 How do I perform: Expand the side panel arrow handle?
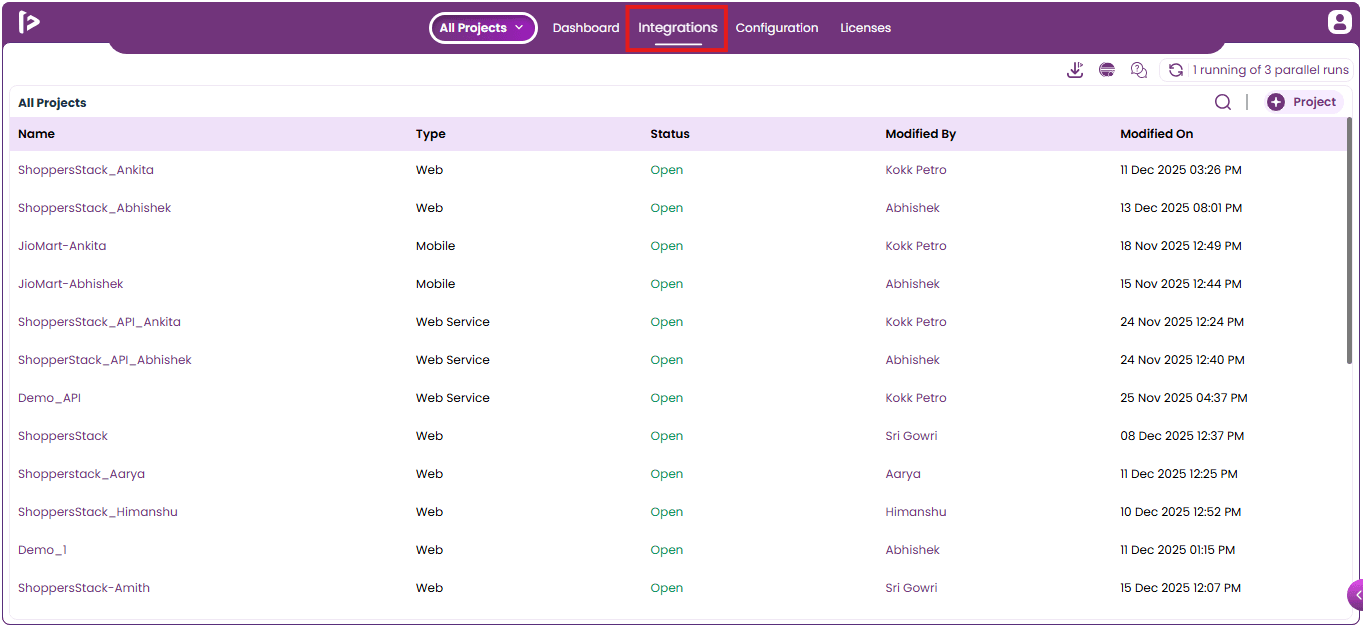pos(1355,595)
